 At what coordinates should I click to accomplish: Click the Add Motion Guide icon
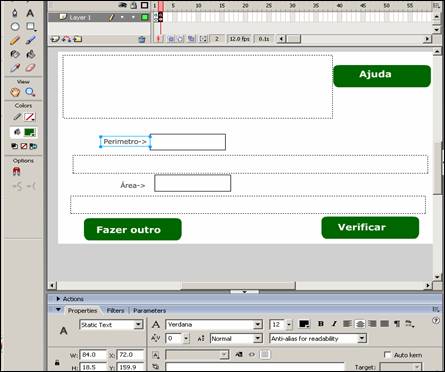(x=66, y=39)
